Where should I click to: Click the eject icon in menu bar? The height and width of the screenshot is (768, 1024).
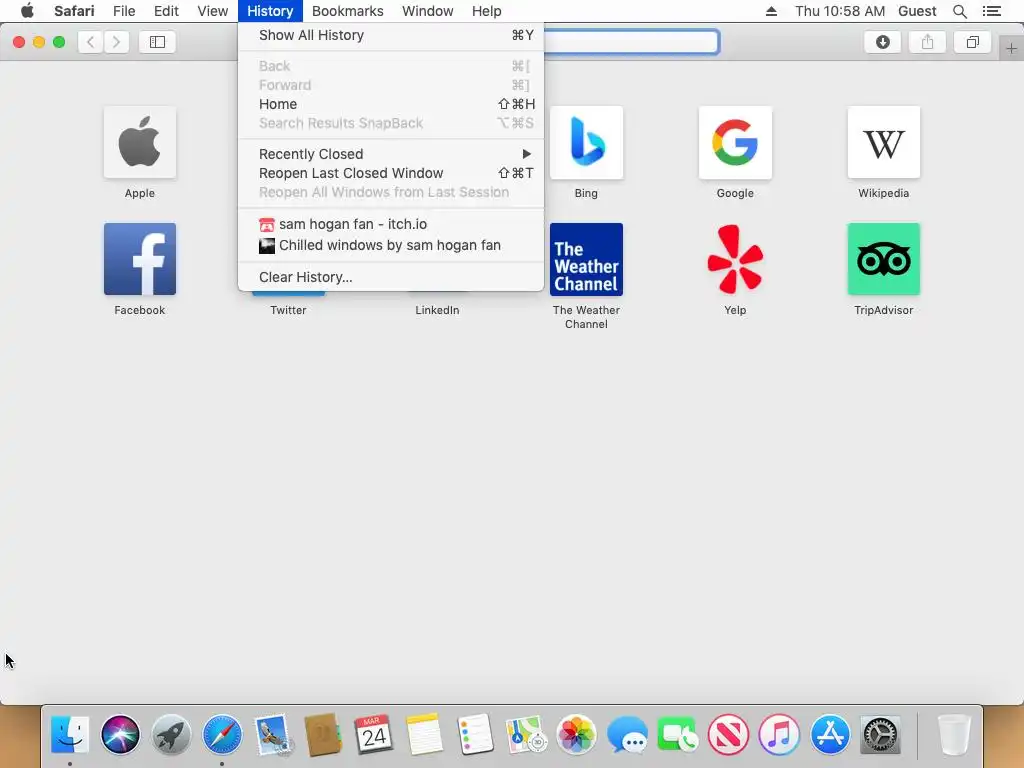(x=771, y=11)
